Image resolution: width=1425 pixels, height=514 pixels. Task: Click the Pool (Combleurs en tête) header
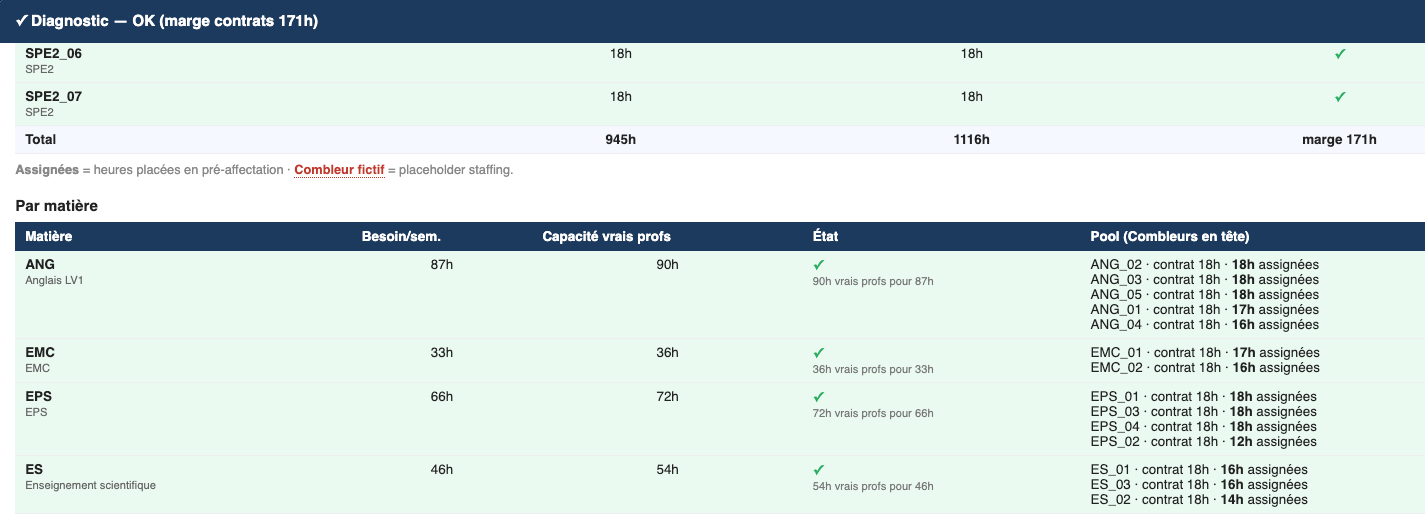point(1169,237)
